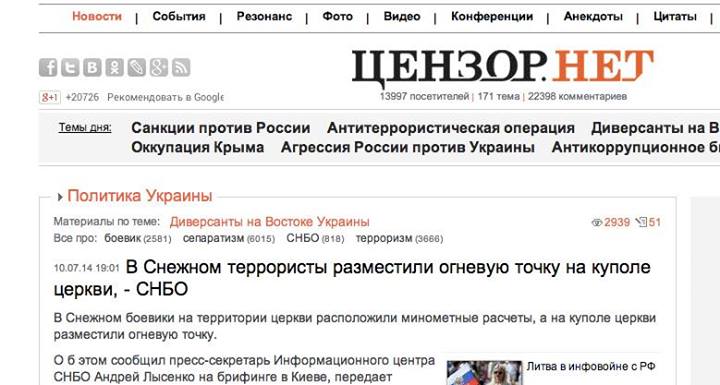Open Литва в инфовойне с РФ link

[x=591, y=367]
